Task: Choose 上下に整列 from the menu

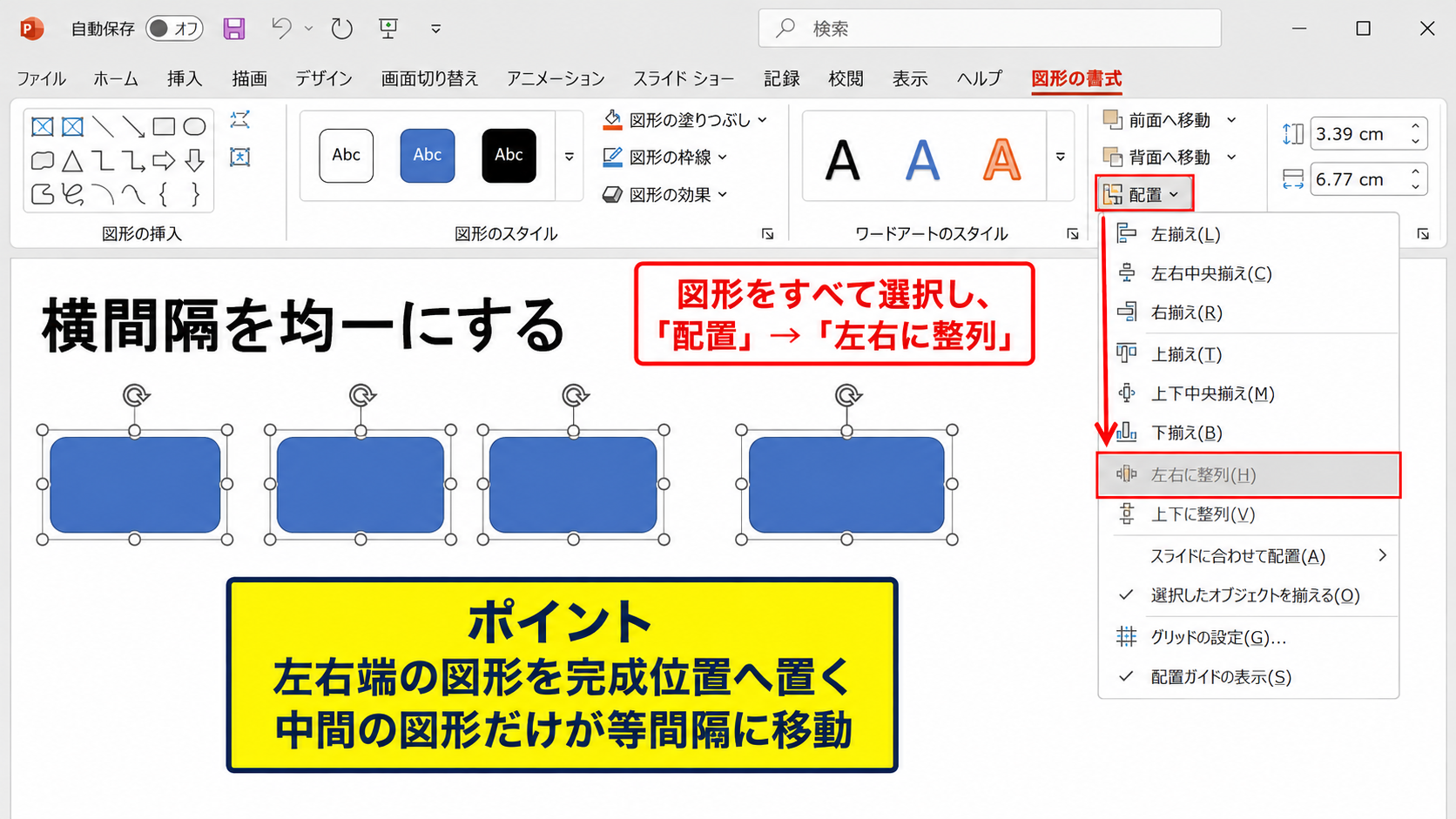Action: [1248, 514]
